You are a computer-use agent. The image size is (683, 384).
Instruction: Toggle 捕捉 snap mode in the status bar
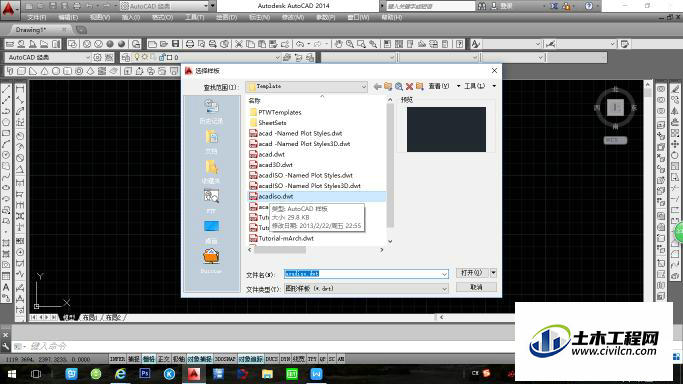(x=133, y=359)
